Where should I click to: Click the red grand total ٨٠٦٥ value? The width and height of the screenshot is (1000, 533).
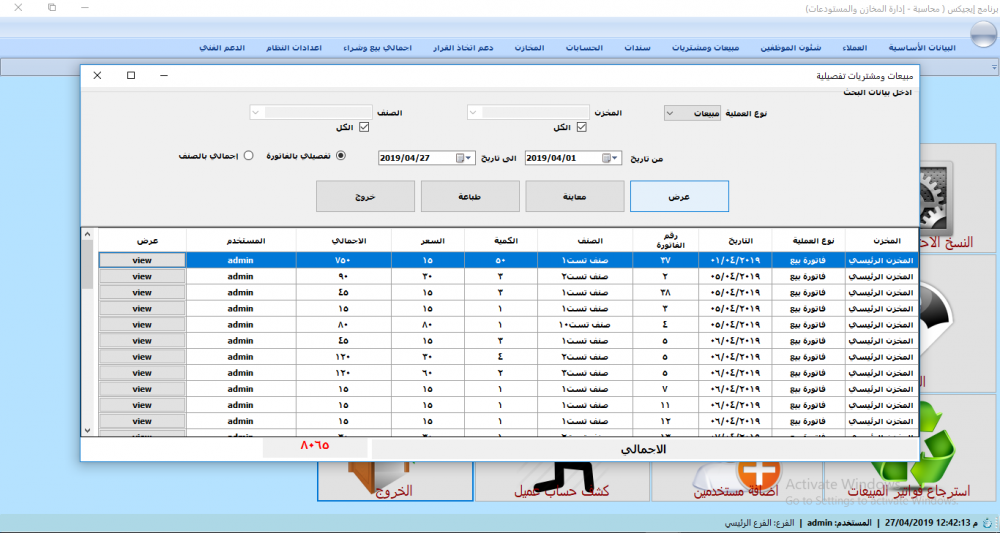[x=315, y=445]
